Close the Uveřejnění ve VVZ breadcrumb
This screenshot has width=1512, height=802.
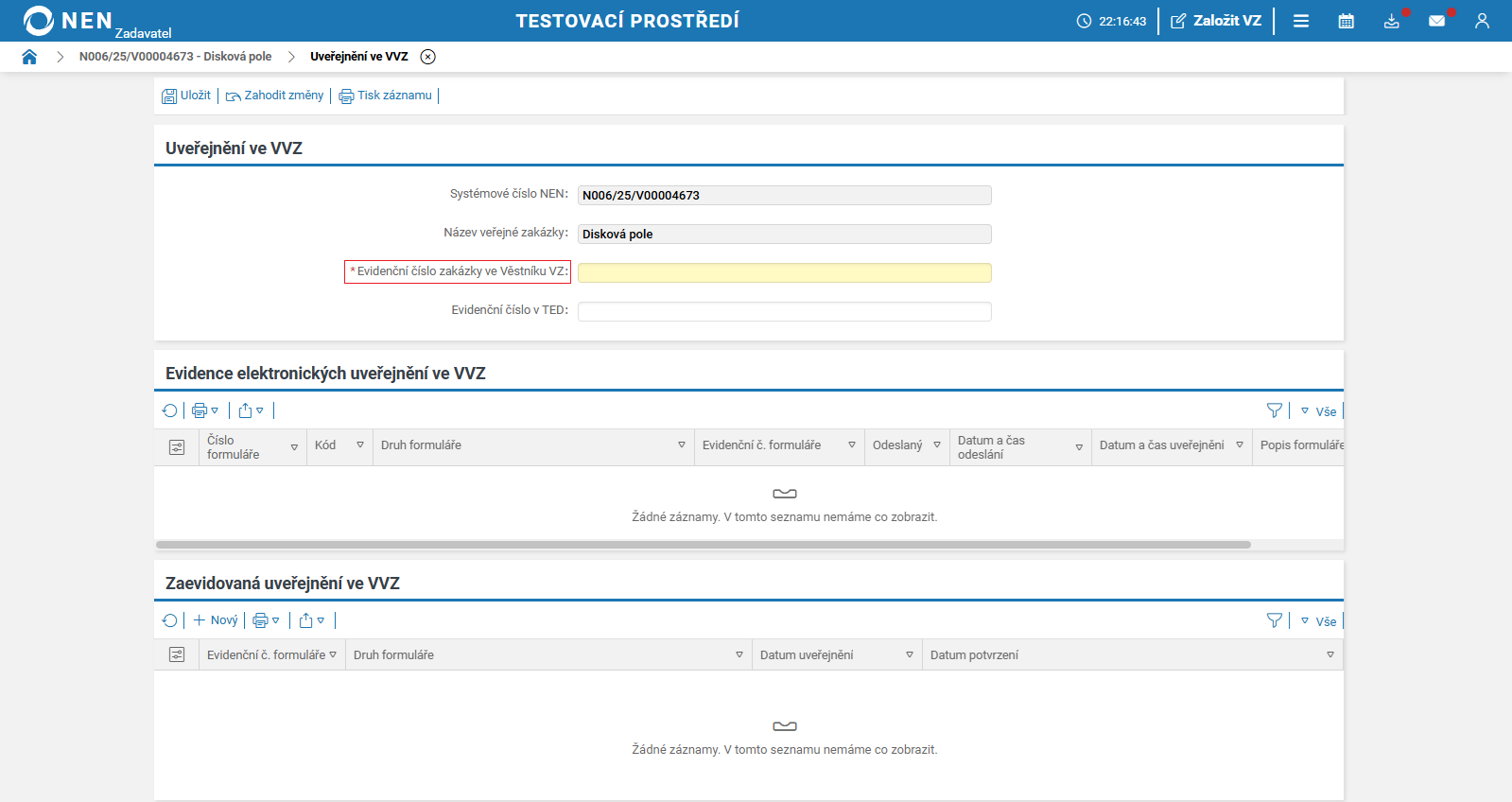tap(428, 57)
